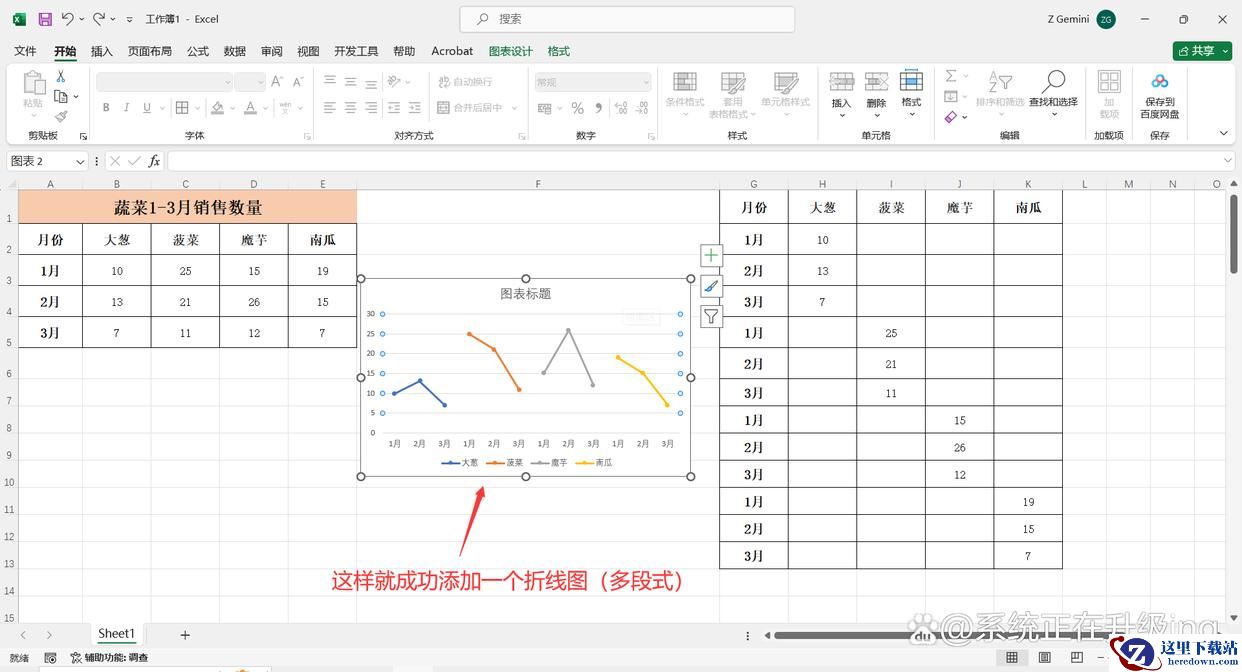Open Chart Styles brush button
Viewport: 1242px width, 672px height.
711,286
